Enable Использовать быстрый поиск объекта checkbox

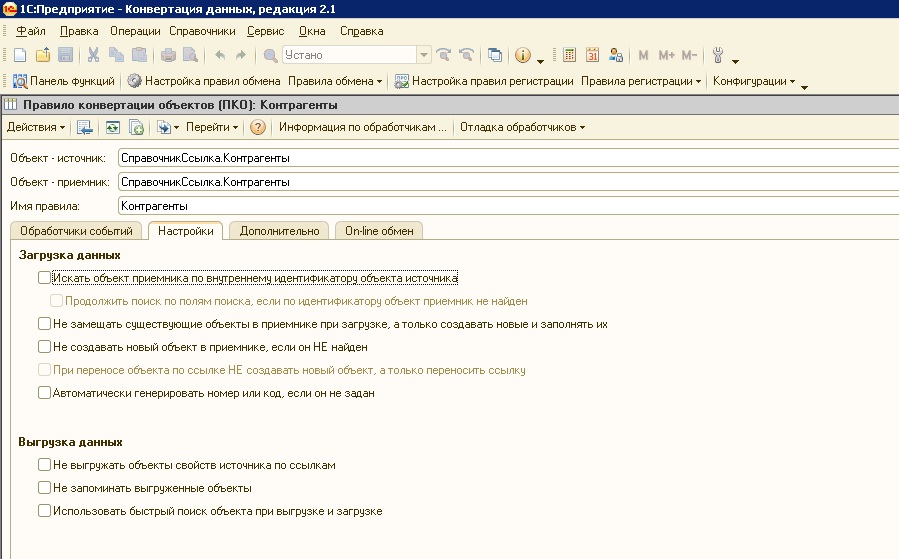click(x=44, y=510)
